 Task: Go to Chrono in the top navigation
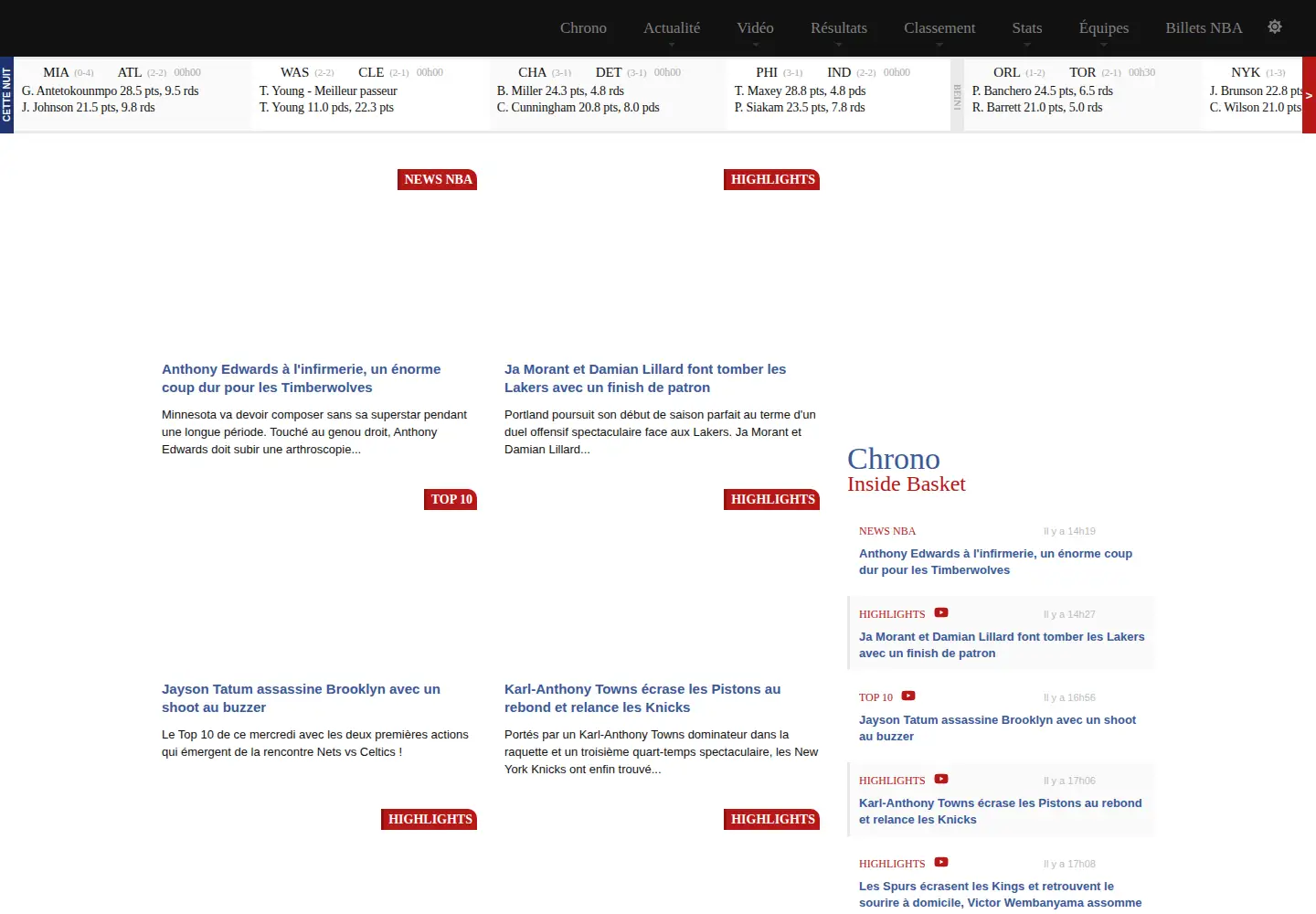[x=583, y=28]
